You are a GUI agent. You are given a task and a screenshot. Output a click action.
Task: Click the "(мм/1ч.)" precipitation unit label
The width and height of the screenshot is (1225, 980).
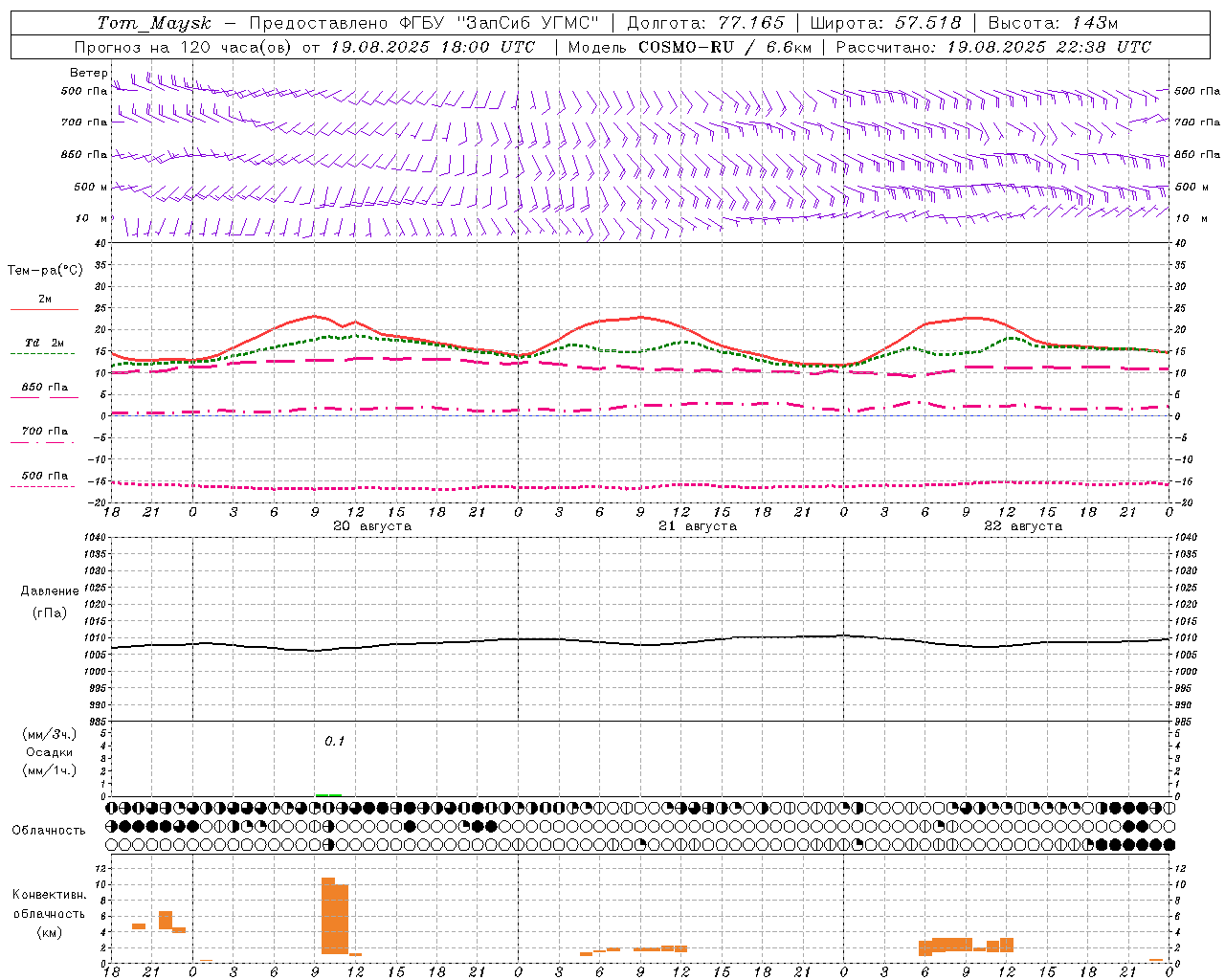[50, 770]
